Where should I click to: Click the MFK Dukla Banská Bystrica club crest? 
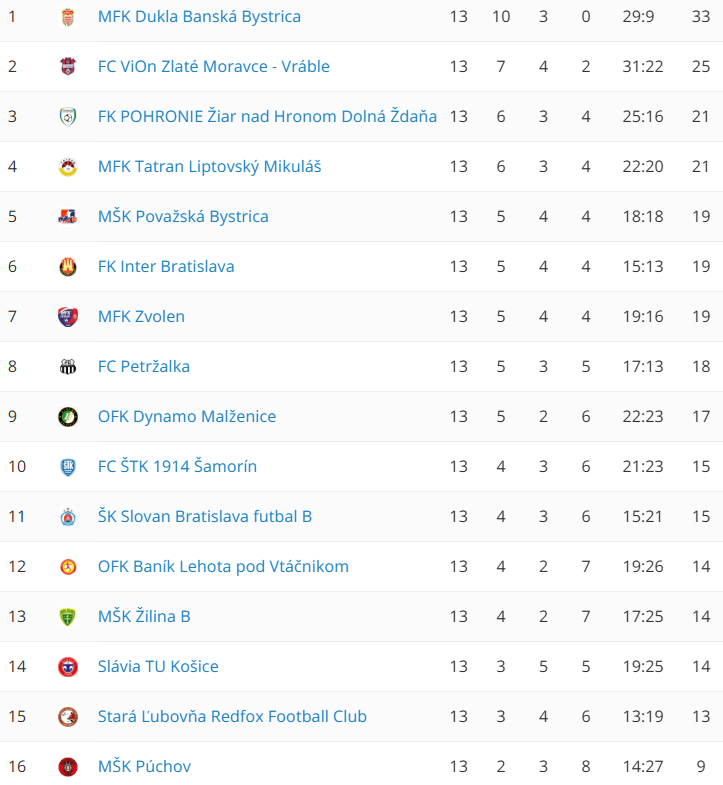(x=68, y=17)
